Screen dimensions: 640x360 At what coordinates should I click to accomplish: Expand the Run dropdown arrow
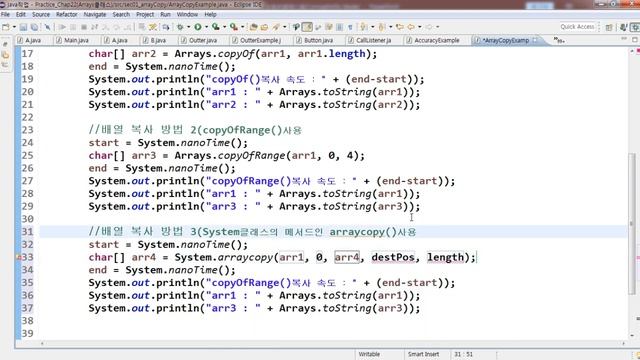point(206,27)
